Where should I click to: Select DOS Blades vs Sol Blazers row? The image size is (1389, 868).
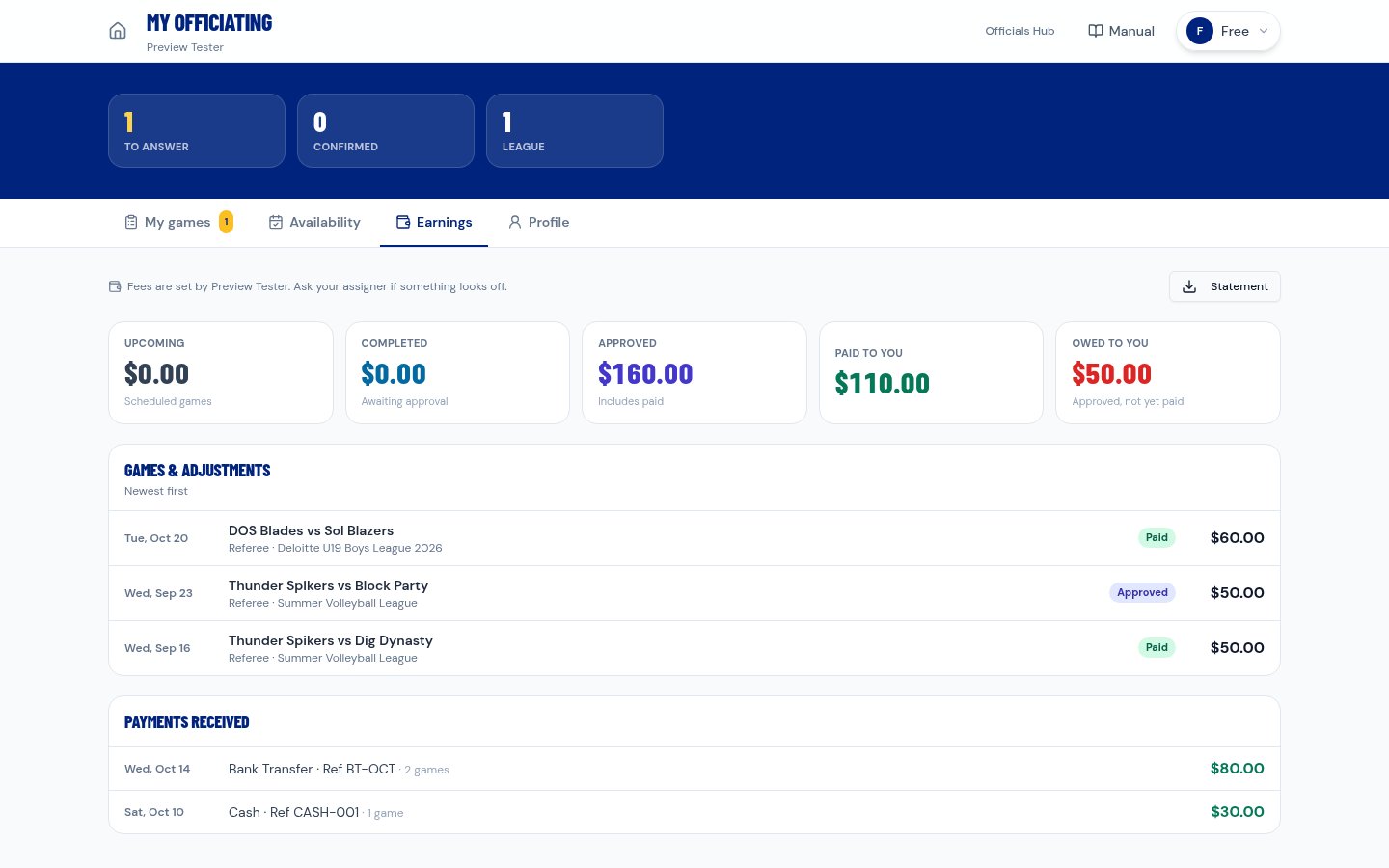click(694, 538)
